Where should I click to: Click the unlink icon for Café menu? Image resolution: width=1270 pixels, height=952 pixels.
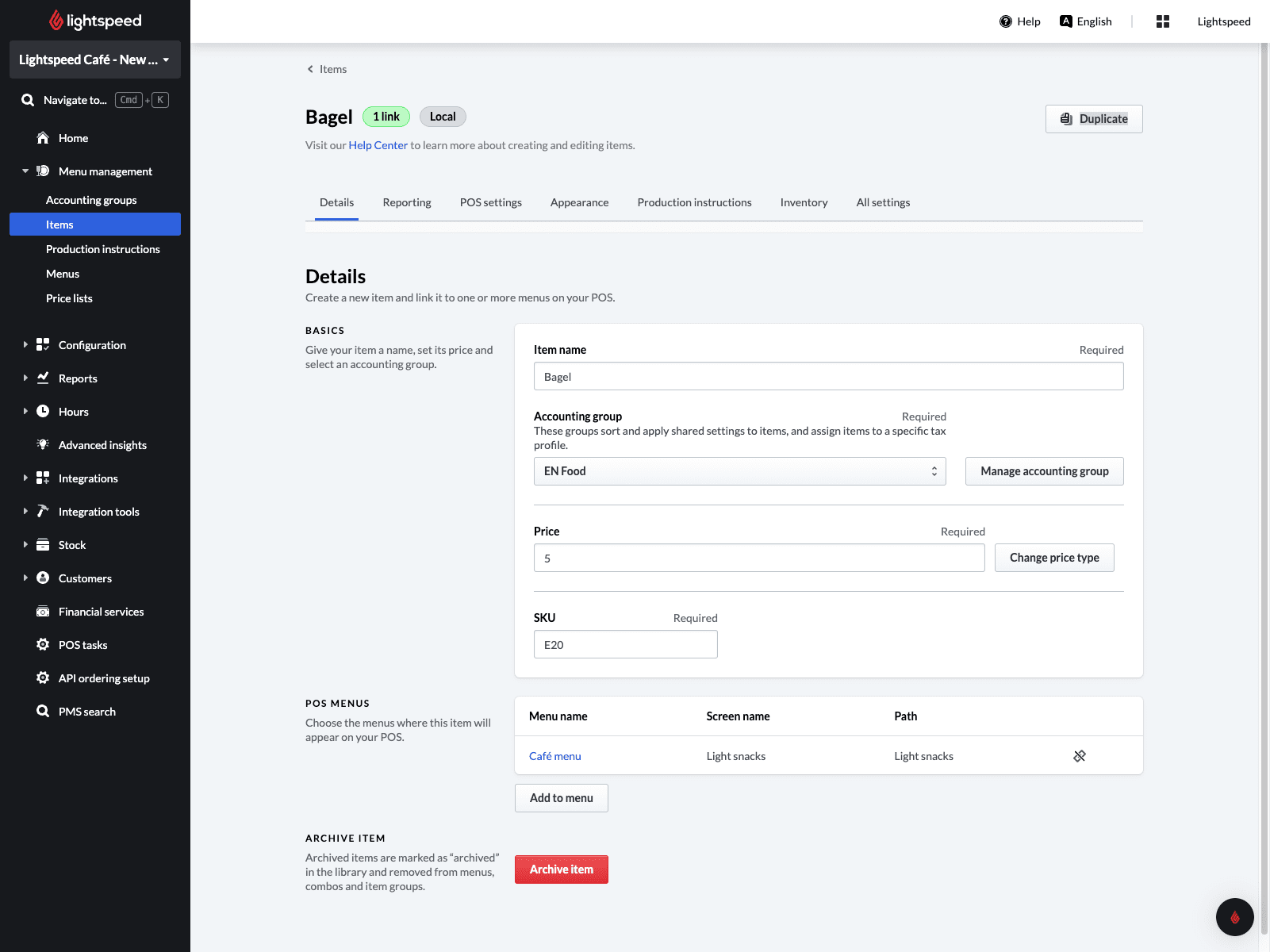coord(1079,756)
